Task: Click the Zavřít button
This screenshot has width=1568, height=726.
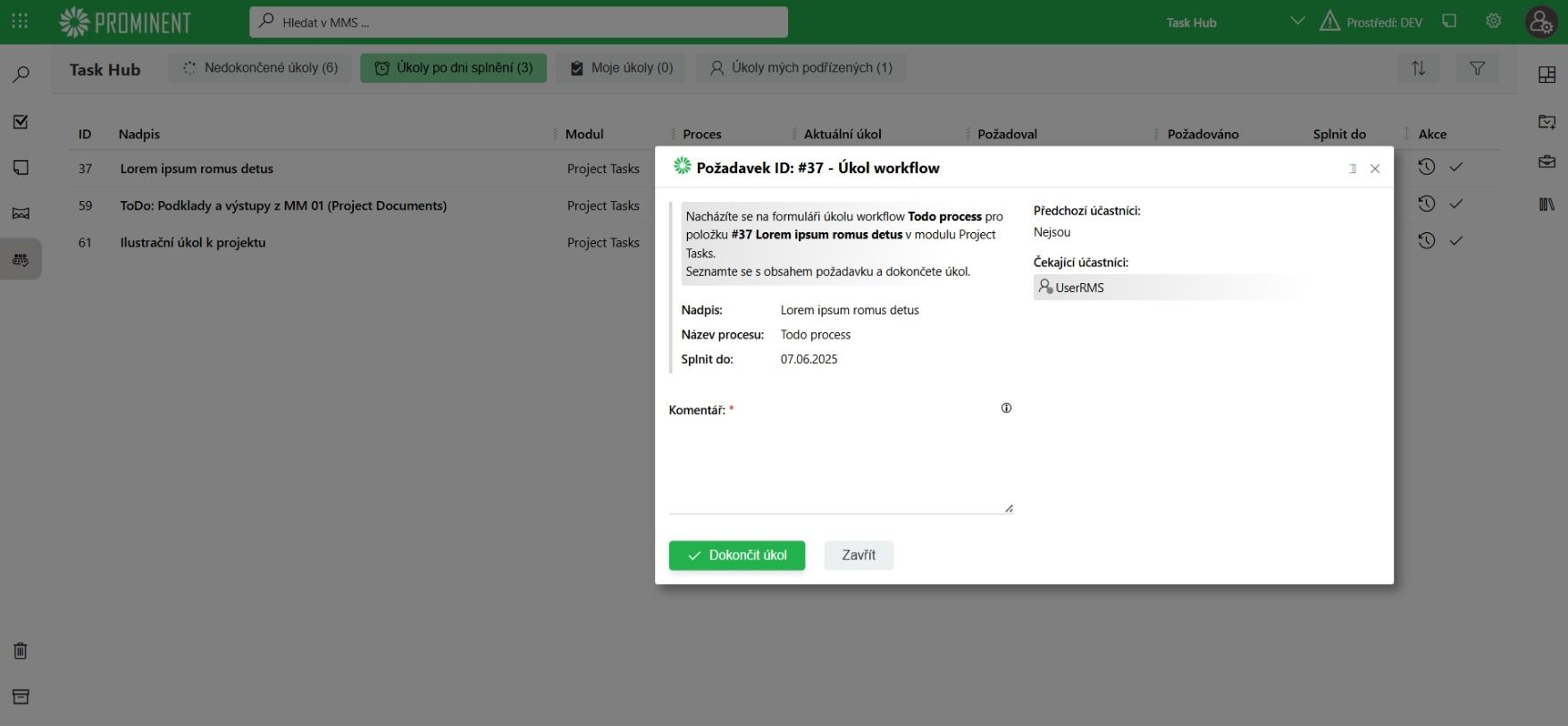Action: pyautogui.click(x=858, y=555)
